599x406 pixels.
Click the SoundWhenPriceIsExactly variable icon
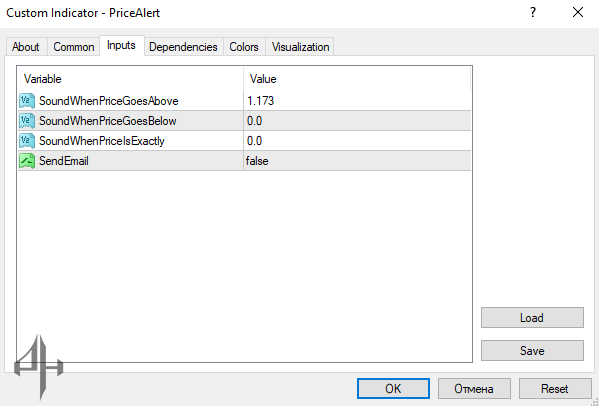coord(27,141)
